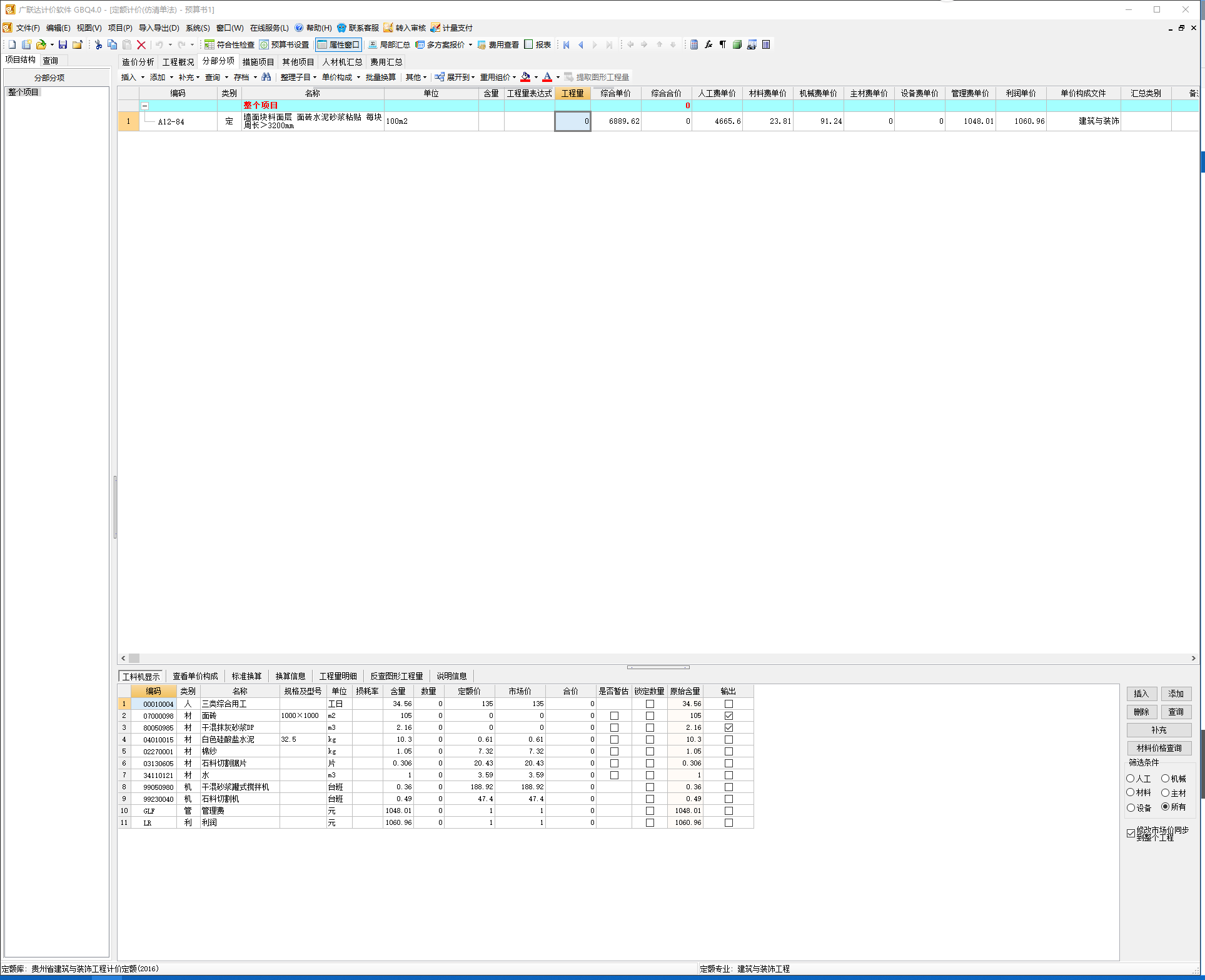
Task: Open 费用查看 cost view
Action: pos(498,44)
